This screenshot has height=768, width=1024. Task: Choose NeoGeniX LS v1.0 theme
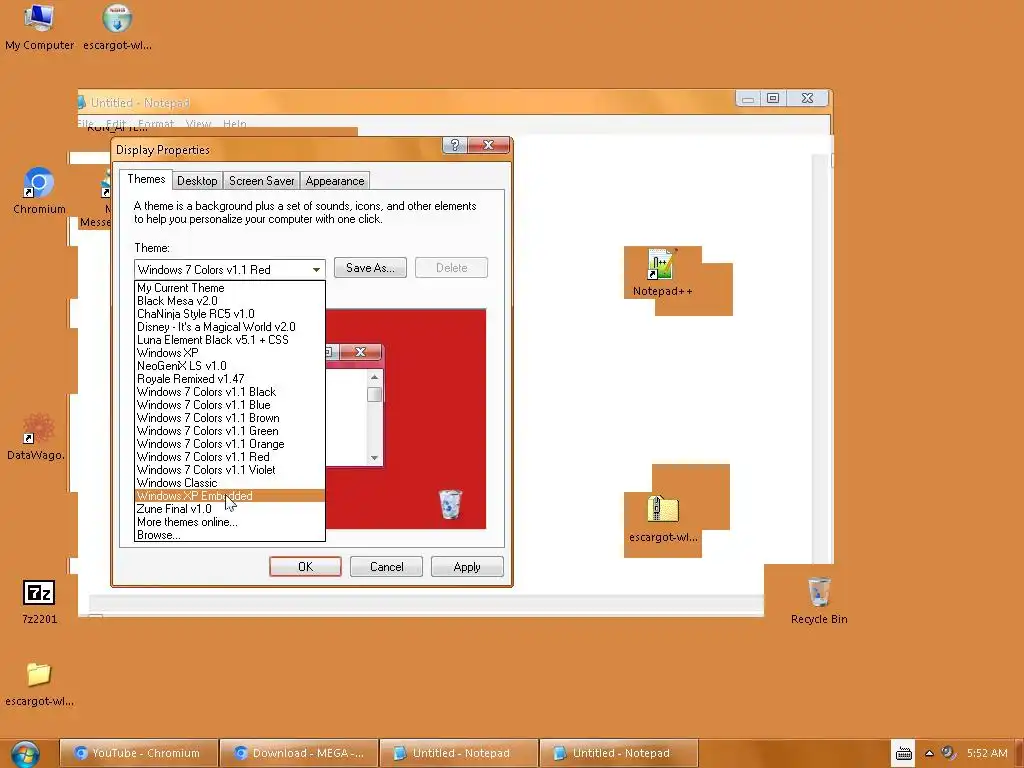pyautogui.click(x=230, y=366)
